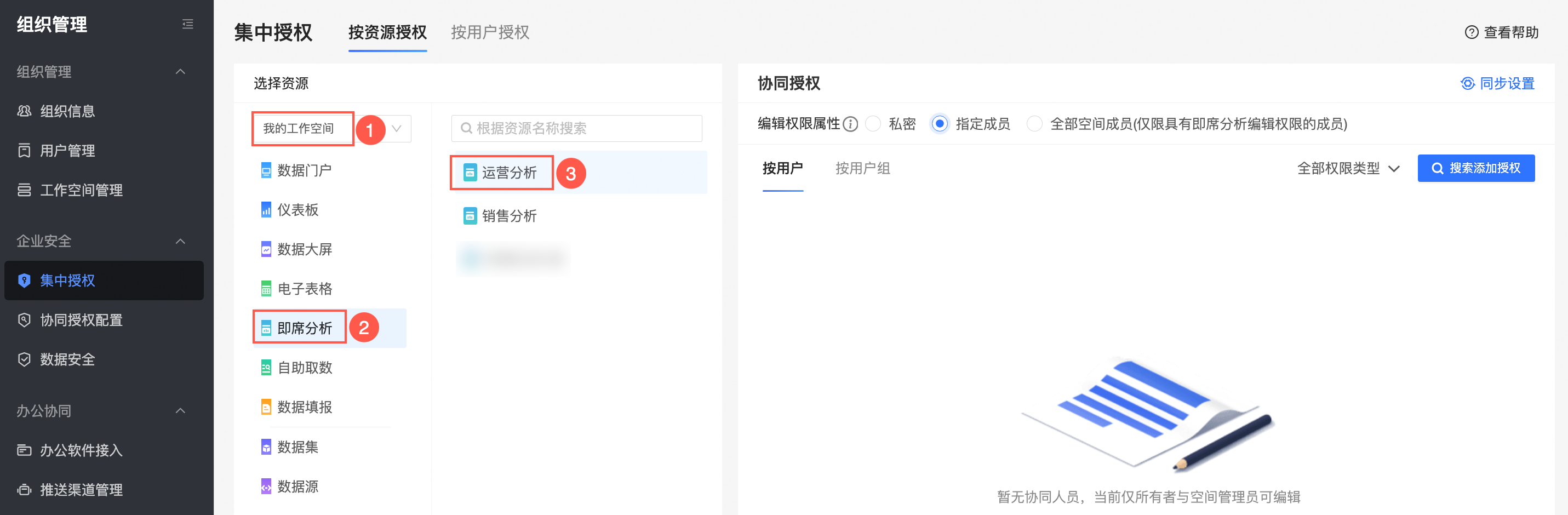Click the 数据填报 orange icon
Image resolution: width=1568 pixels, height=515 pixels.
click(266, 407)
